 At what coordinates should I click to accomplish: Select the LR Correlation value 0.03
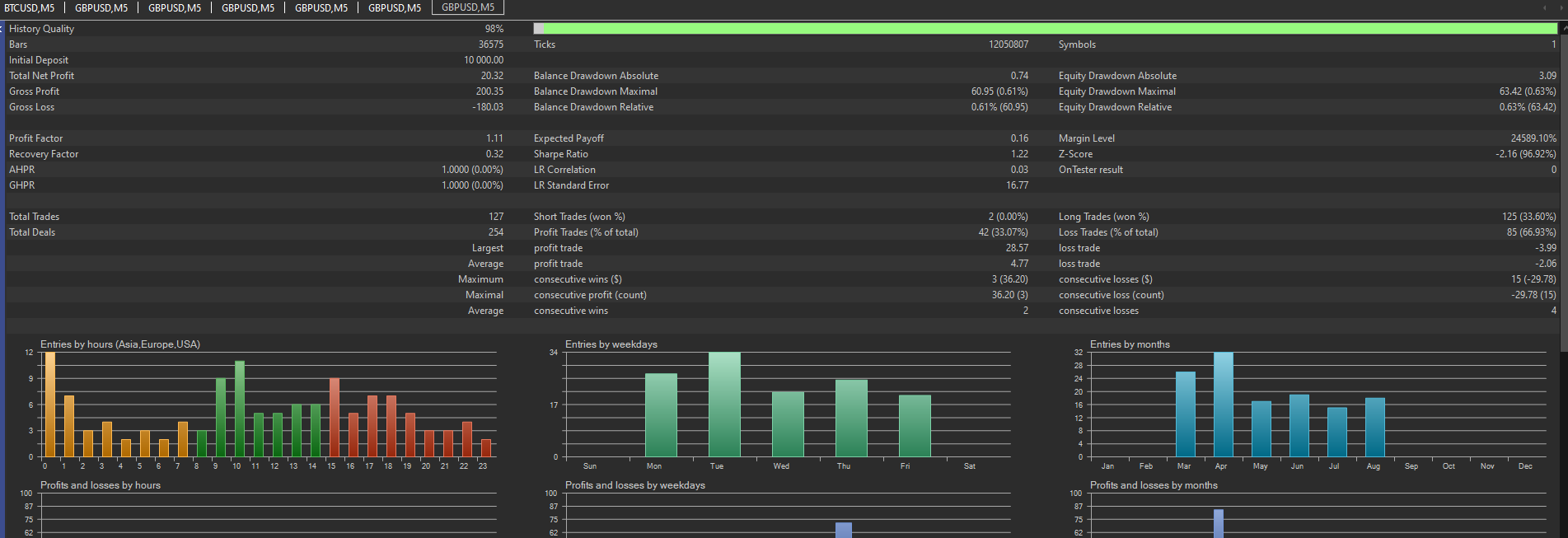tap(1019, 170)
